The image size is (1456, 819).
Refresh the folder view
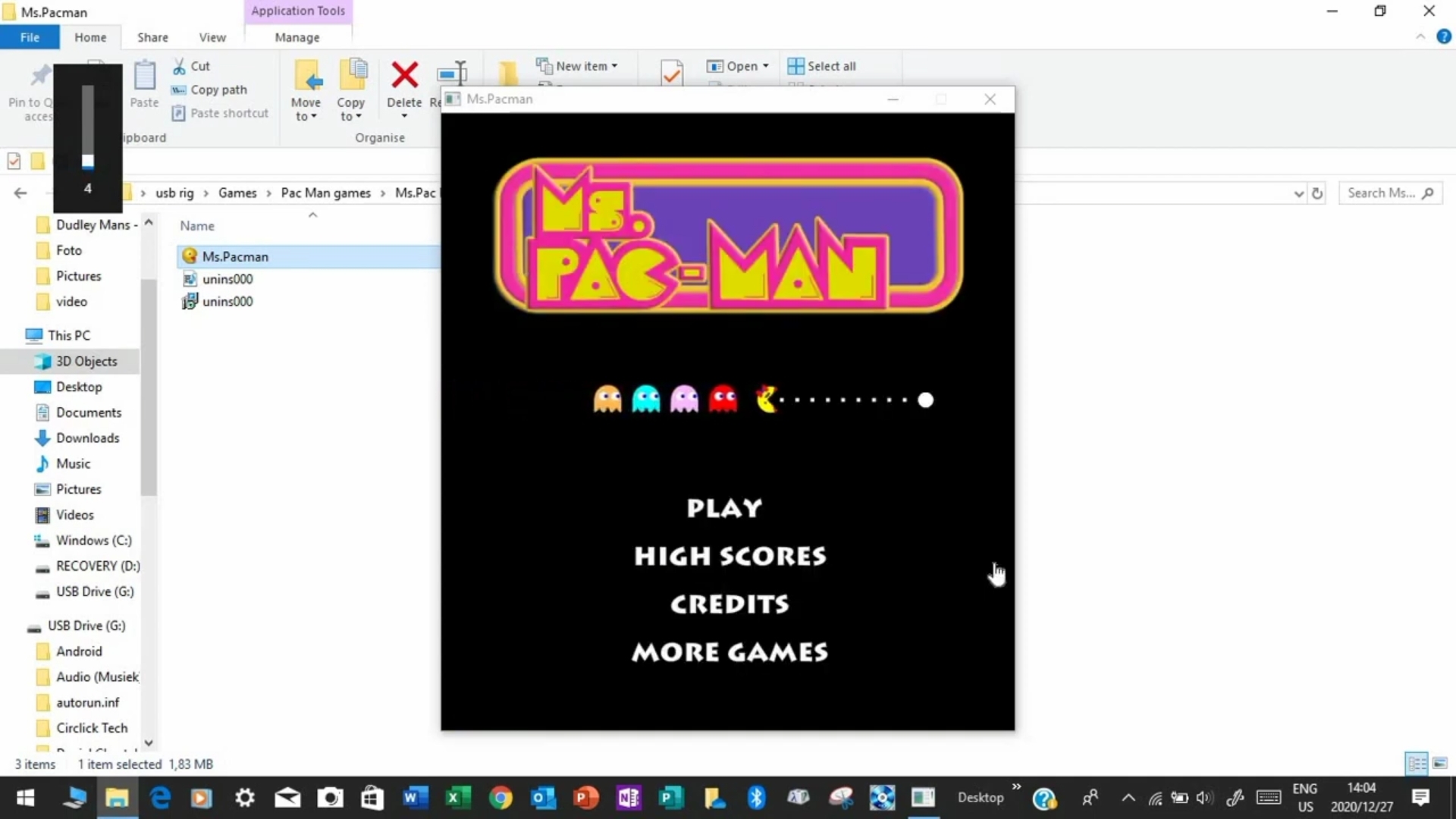(x=1317, y=193)
